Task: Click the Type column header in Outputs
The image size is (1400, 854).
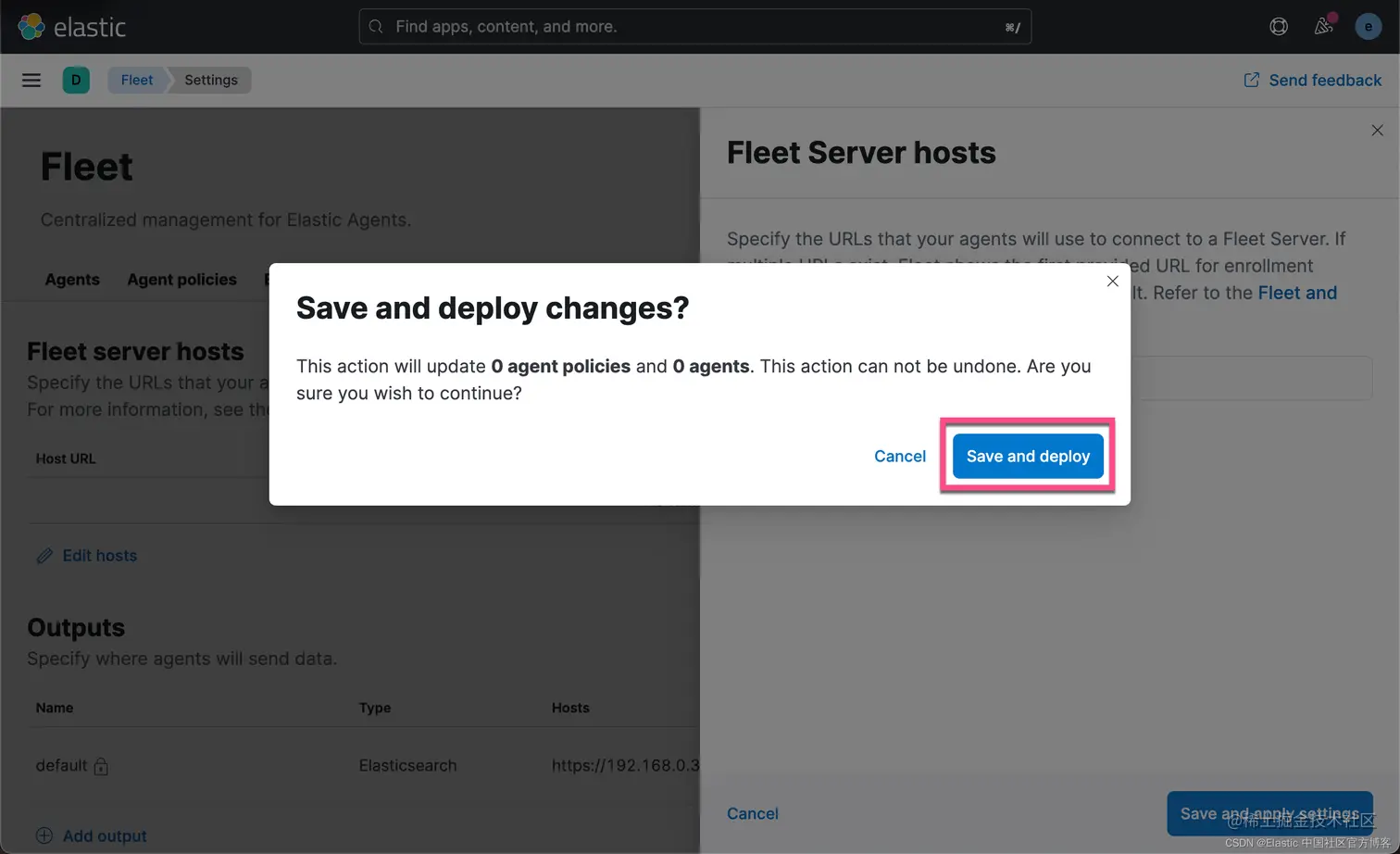Action: [x=375, y=708]
